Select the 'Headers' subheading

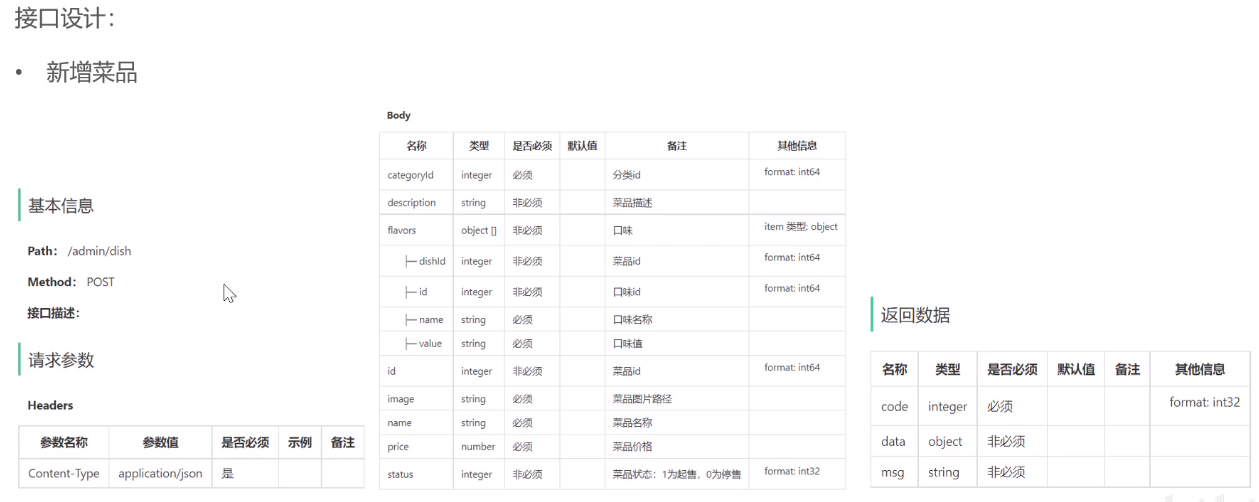point(50,405)
